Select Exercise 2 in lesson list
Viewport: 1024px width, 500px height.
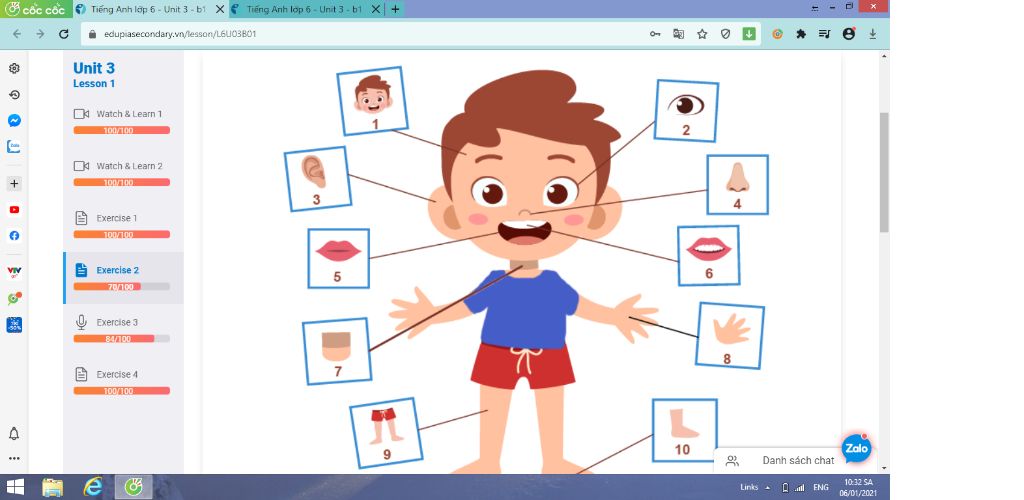coord(123,278)
